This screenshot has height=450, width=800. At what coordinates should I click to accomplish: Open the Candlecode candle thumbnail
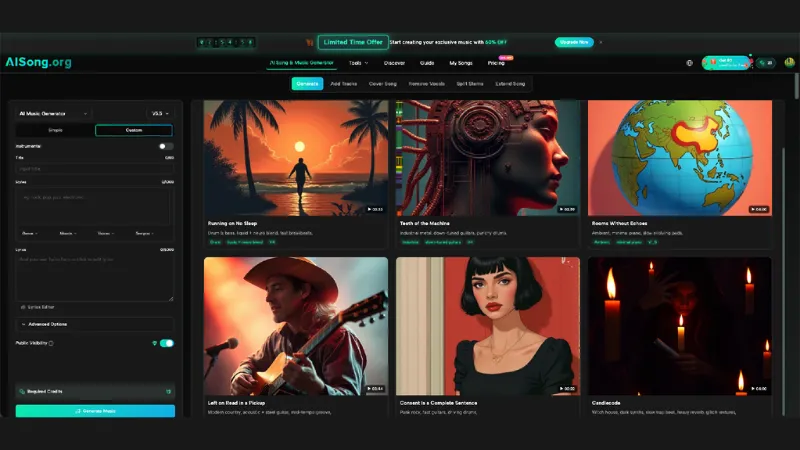tap(680, 326)
